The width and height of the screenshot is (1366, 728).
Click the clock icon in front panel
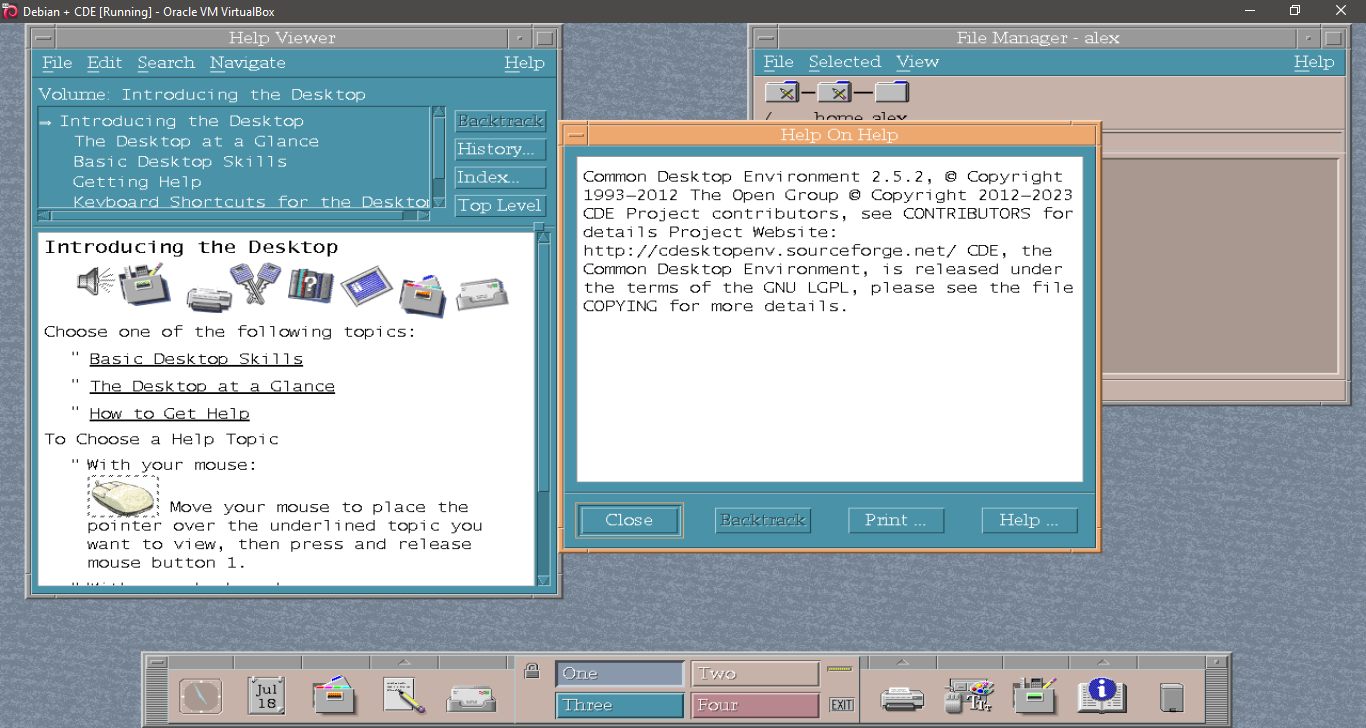tap(200, 695)
